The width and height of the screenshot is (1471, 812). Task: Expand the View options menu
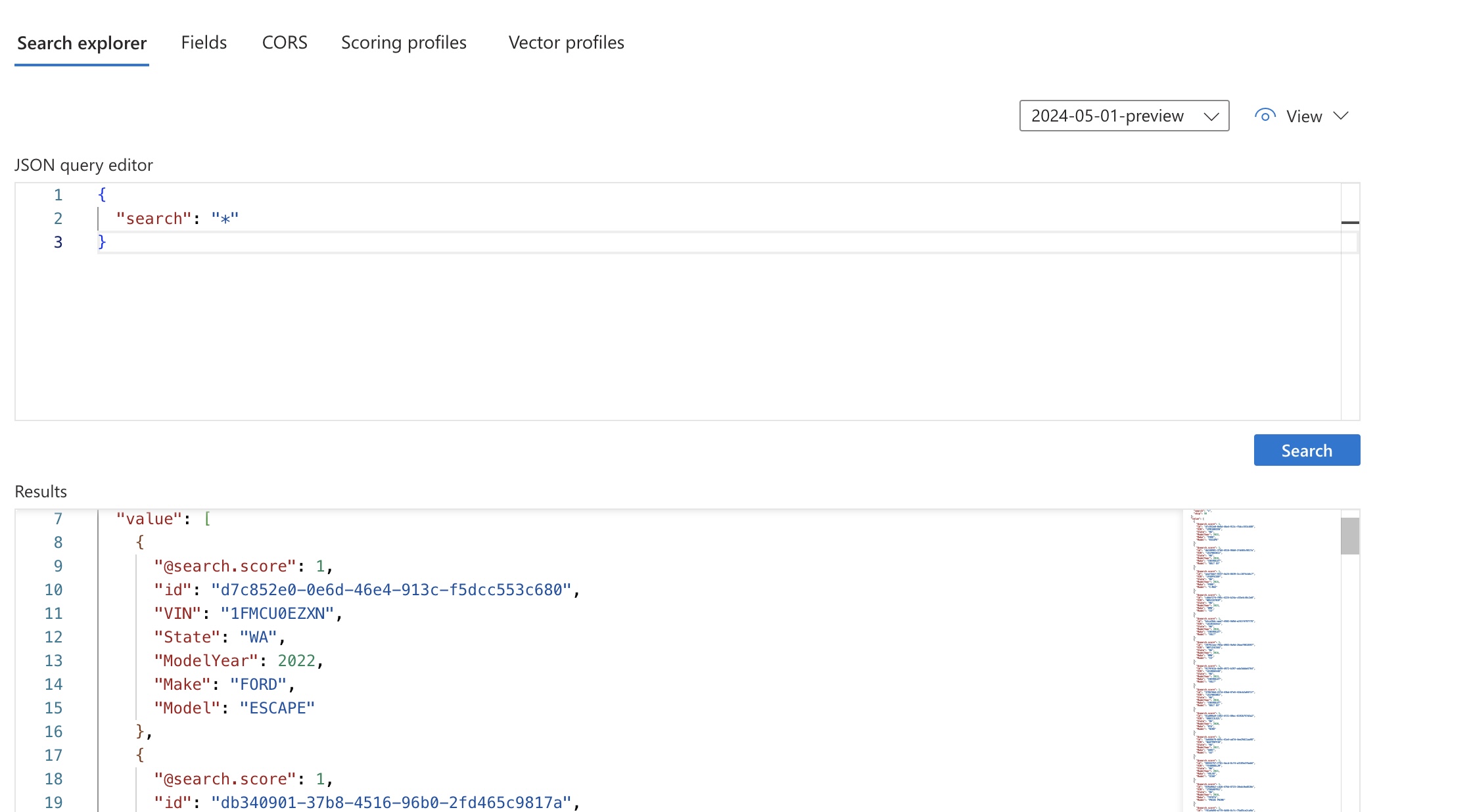[x=1304, y=115]
